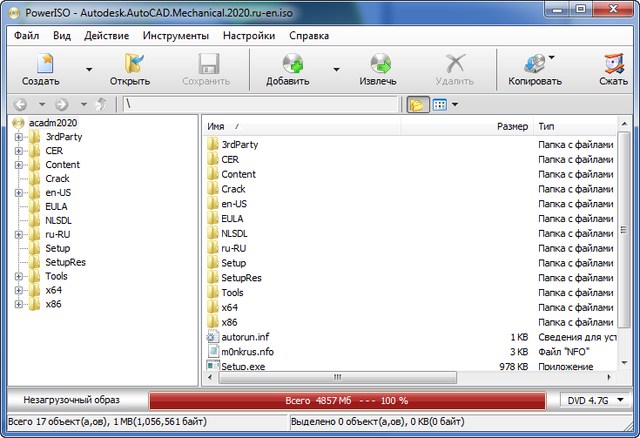
Task: Click the Копировать (Copy) disc icon
Action: point(534,65)
